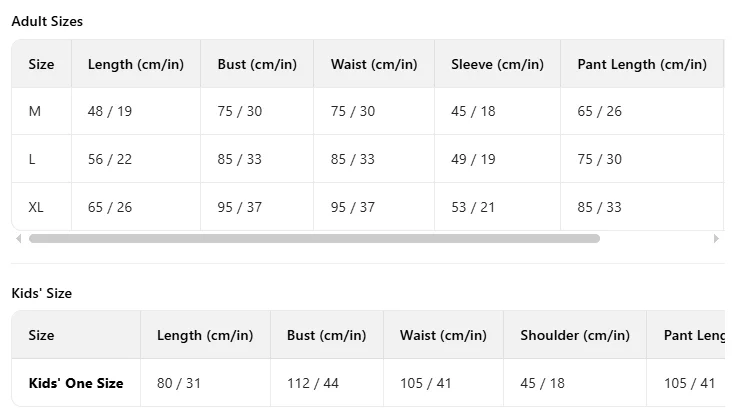Select the "112 / 44" bust cell
Viewport: 732px width, 410px height.
pyautogui.click(x=312, y=383)
